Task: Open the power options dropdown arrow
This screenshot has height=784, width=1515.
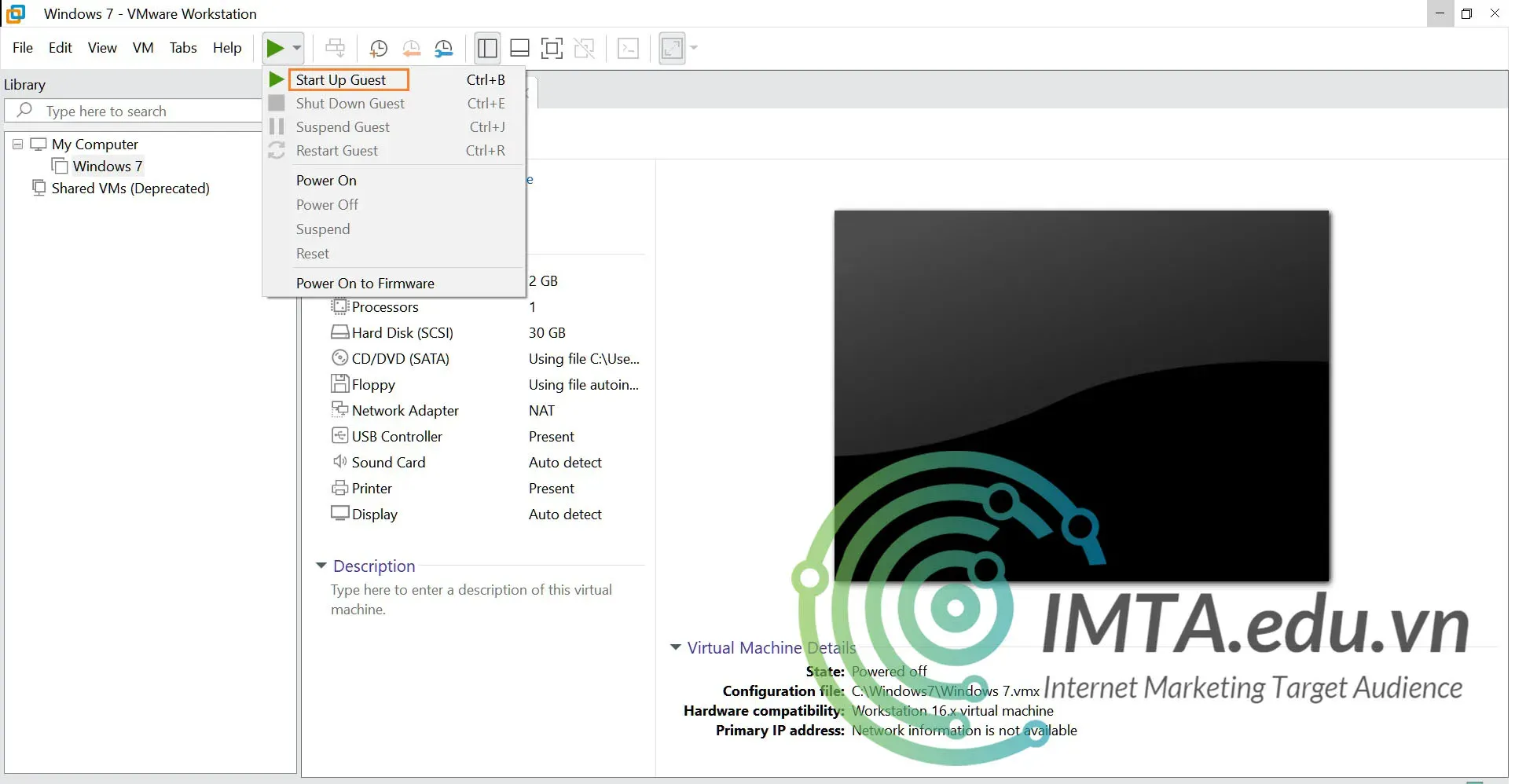Action: click(x=297, y=49)
